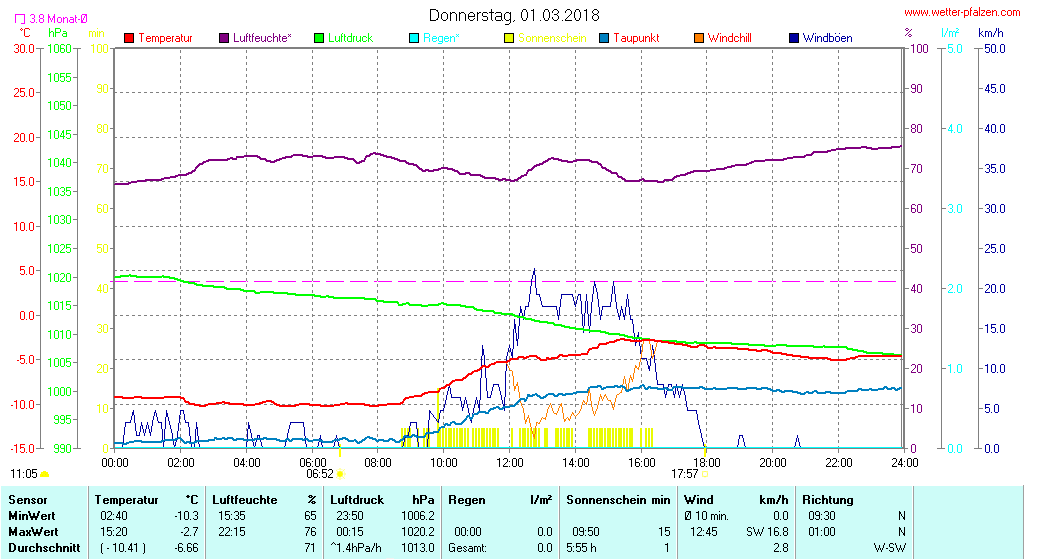The height and width of the screenshot is (559, 1058).
Task: Click the sunrise sun icon at 06:52
Action: click(341, 474)
